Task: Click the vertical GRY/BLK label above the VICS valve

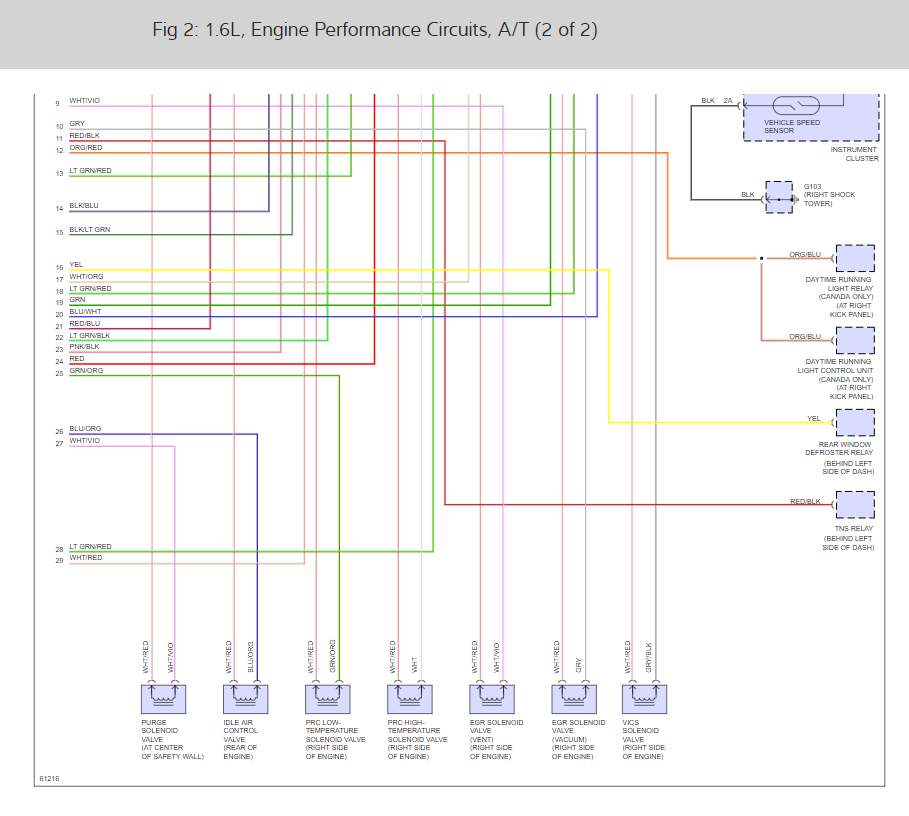Action: (649, 657)
